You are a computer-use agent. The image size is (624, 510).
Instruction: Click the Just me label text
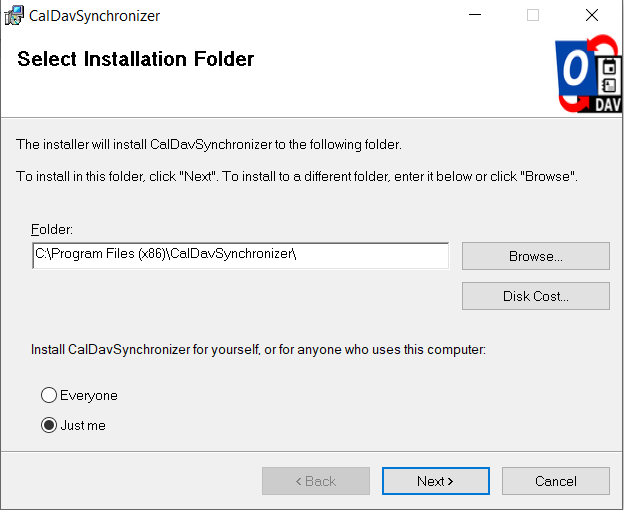(x=83, y=425)
